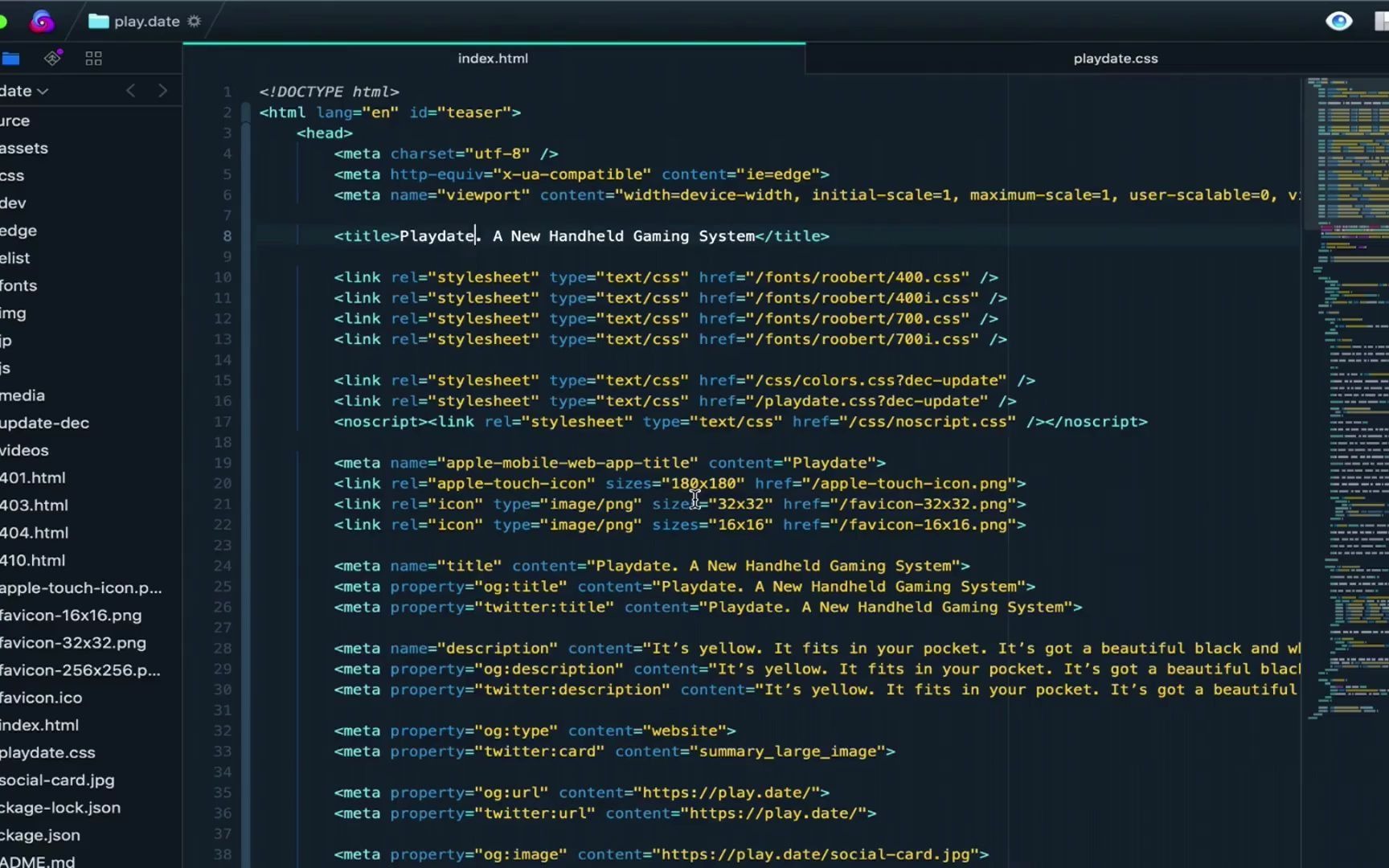Click the green traffic light window button
This screenshot has width=1389, height=868.
coord(3,21)
